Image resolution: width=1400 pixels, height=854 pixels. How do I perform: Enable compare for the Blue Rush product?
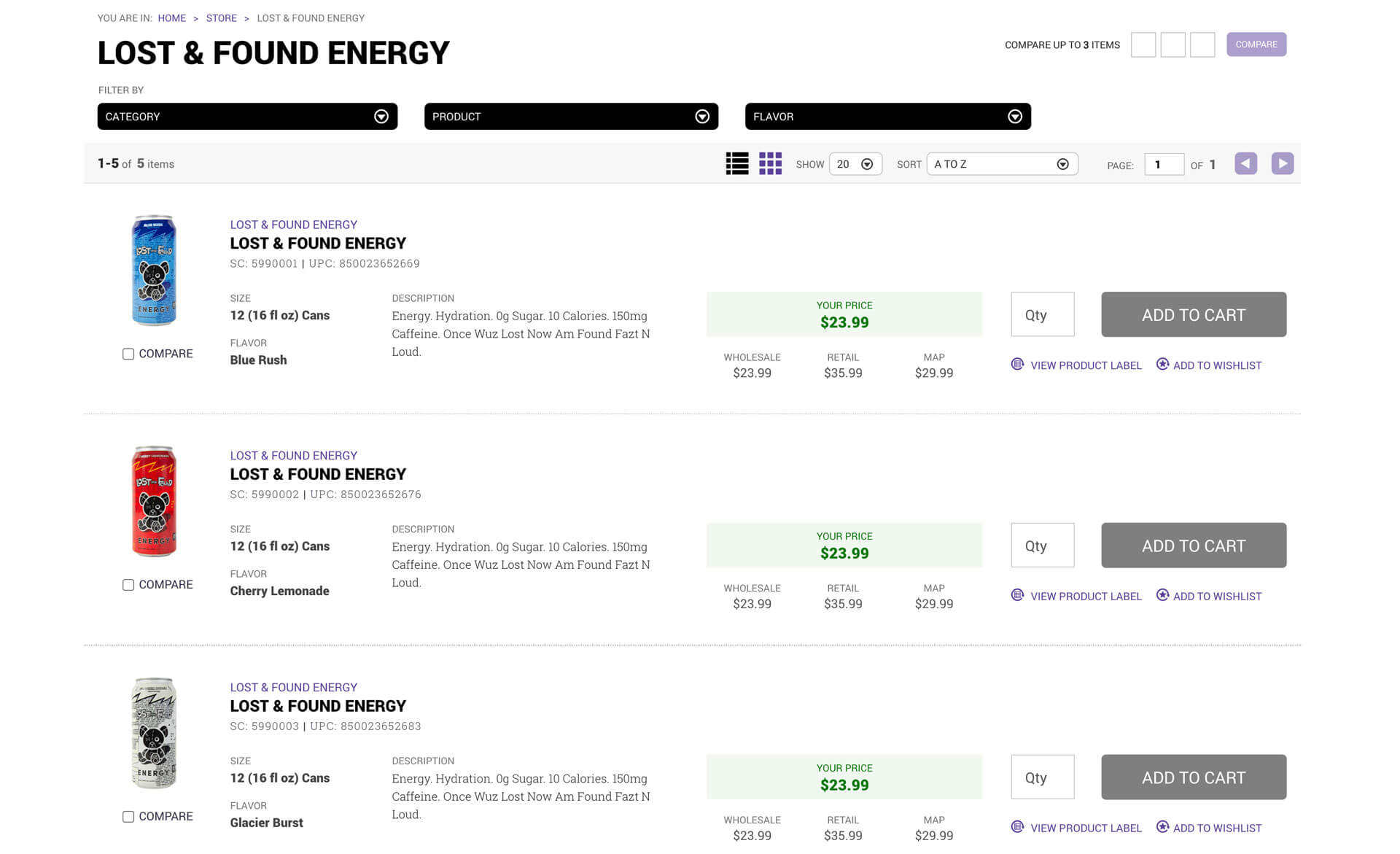(x=128, y=354)
